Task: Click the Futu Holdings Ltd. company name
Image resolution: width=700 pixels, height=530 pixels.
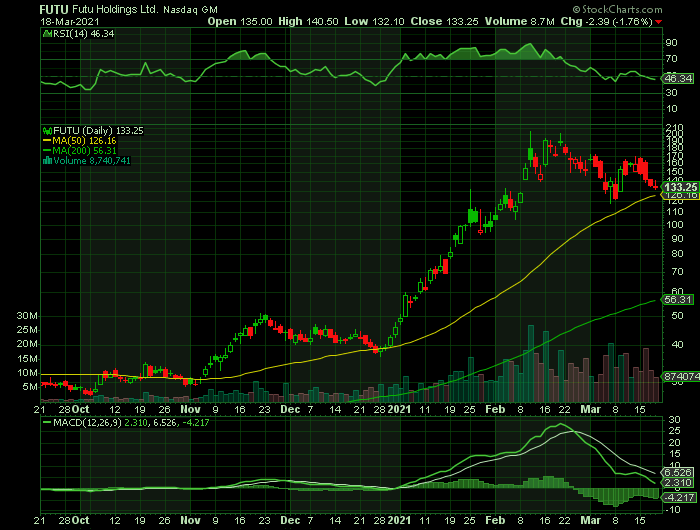Action: pyautogui.click(x=115, y=9)
